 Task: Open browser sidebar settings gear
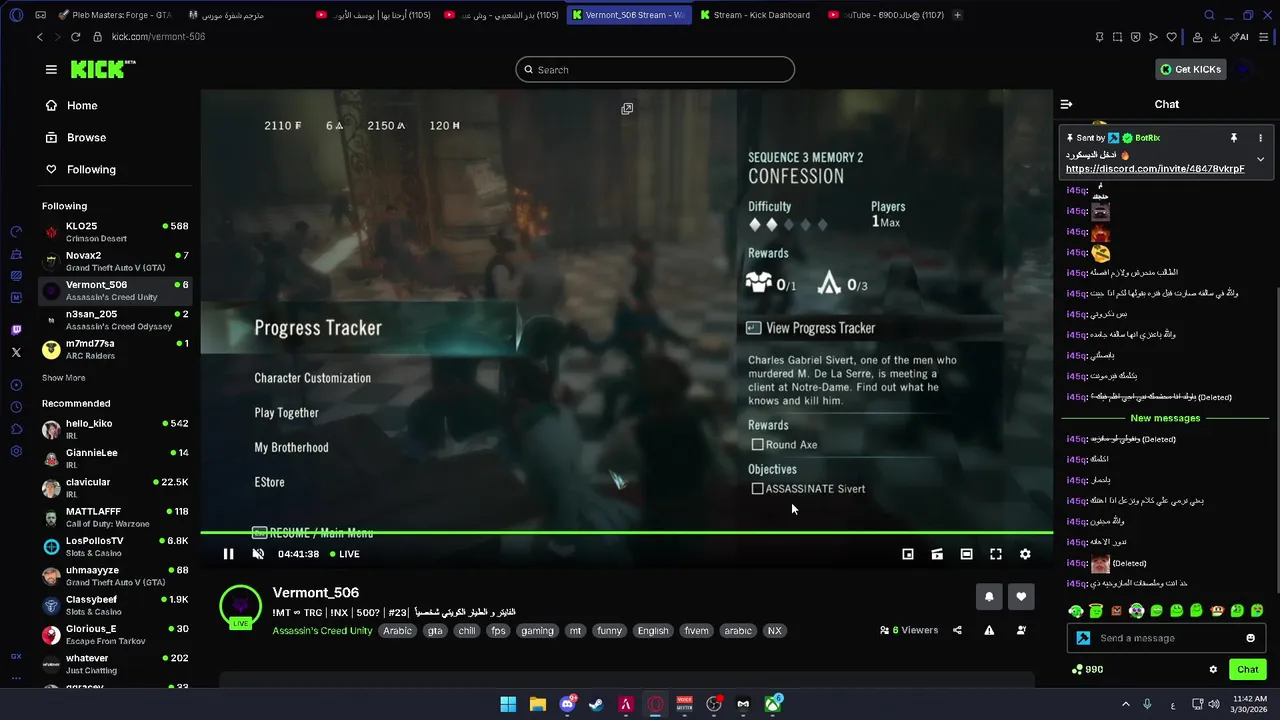(x=16, y=451)
